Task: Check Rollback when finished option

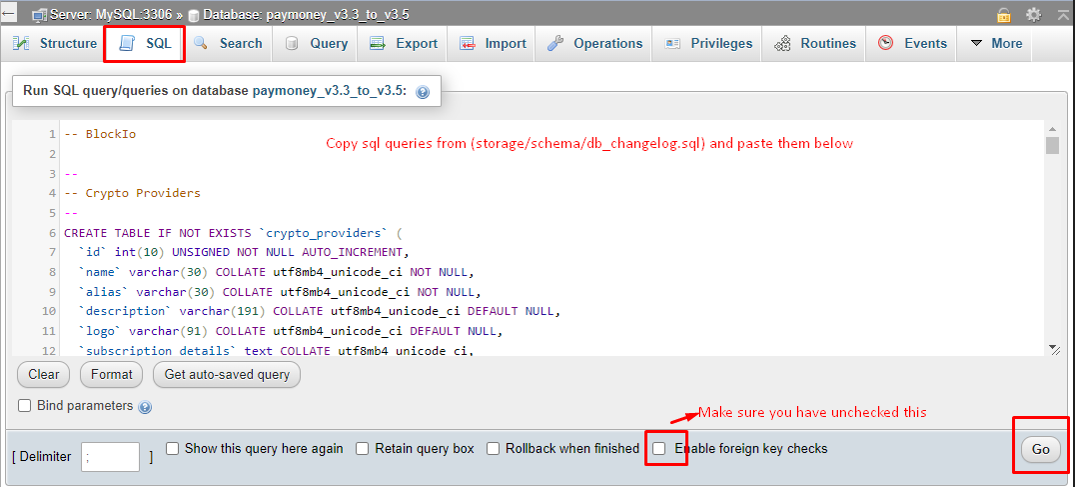Action: pyautogui.click(x=493, y=449)
